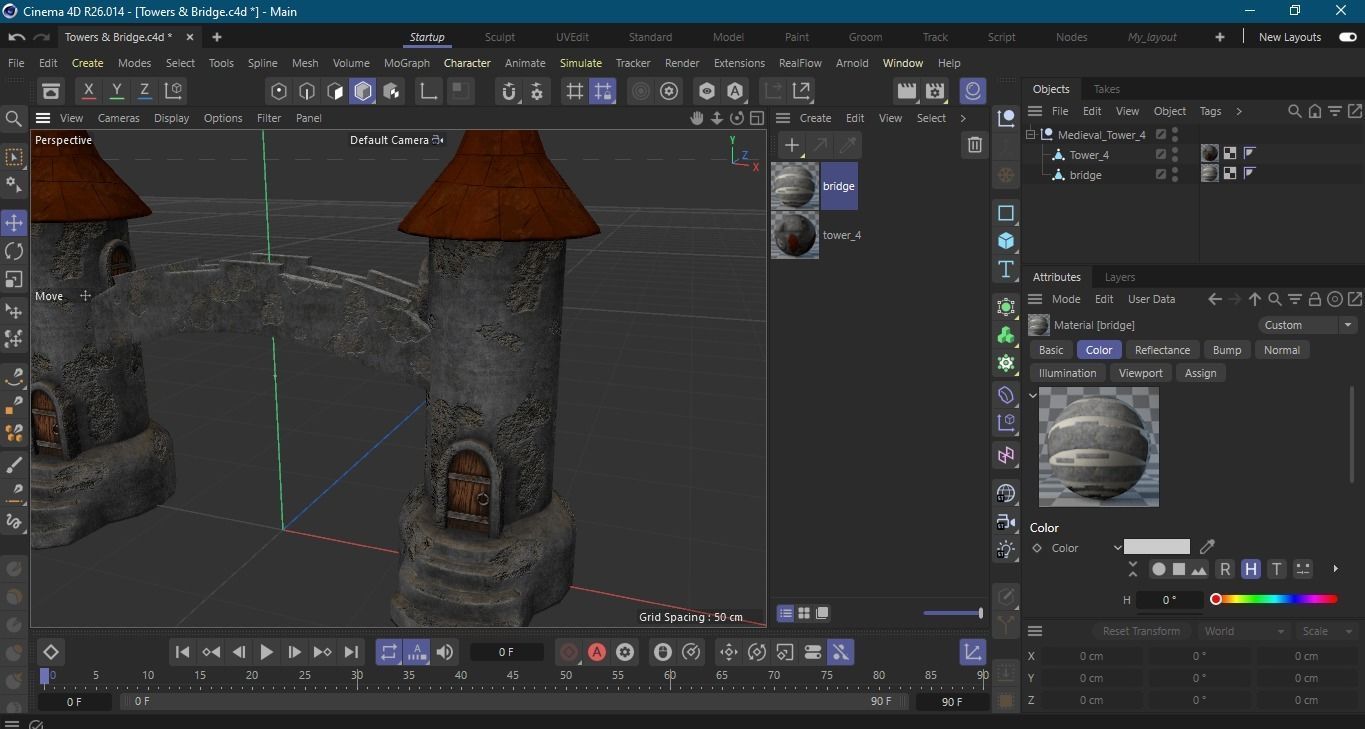This screenshot has height=729, width=1365.
Task: Collapse the material preview arrow
Action: (x=1033, y=395)
